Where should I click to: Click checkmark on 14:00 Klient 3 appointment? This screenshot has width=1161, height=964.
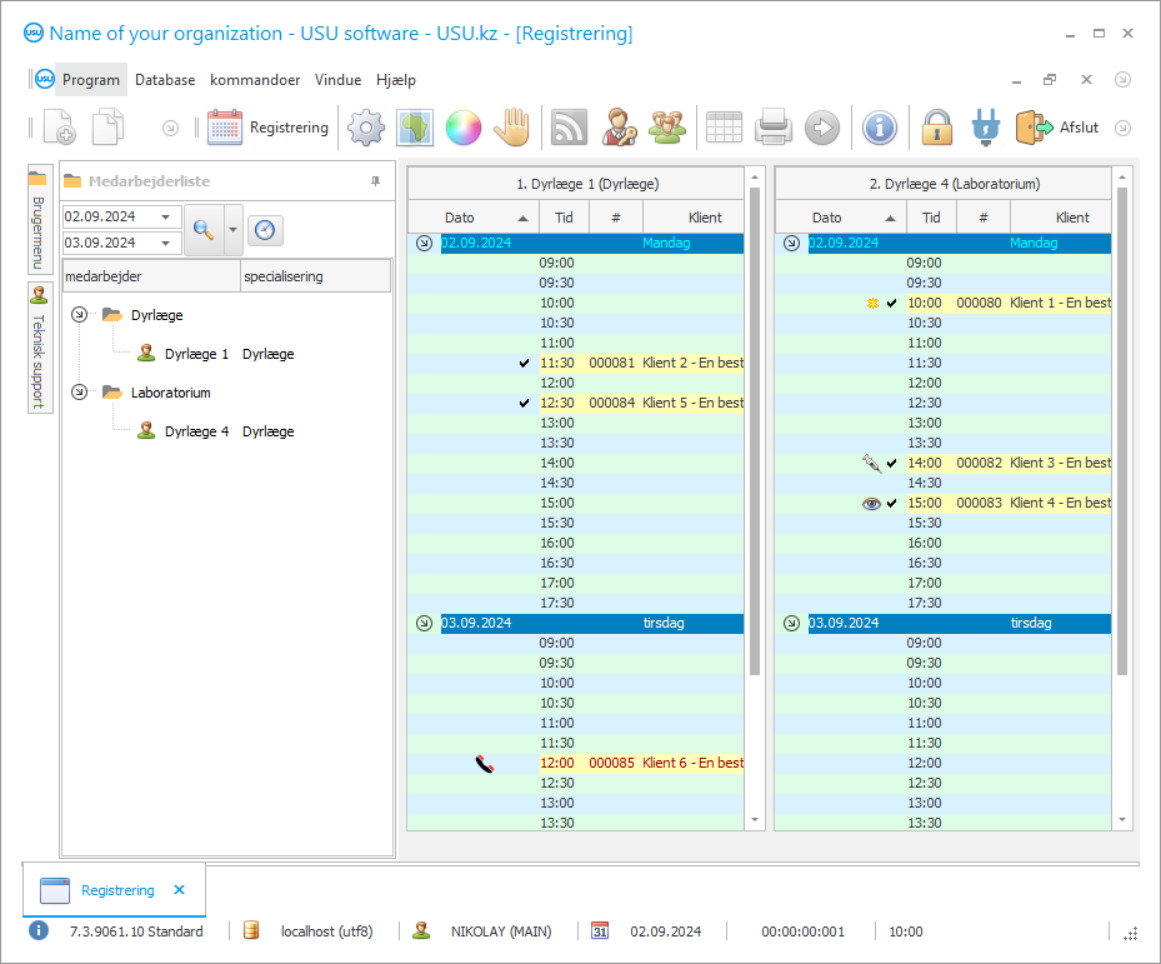pos(891,463)
